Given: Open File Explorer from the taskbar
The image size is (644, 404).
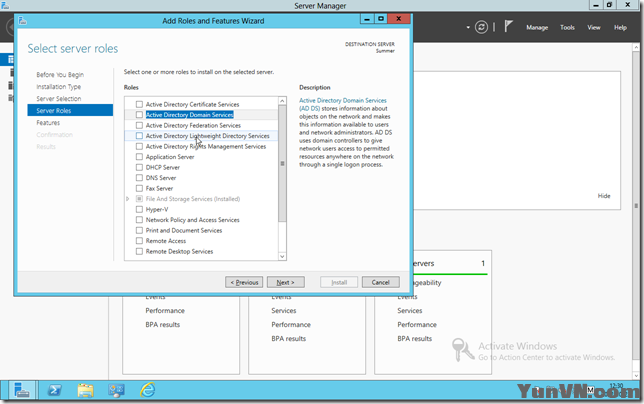Looking at the screenshot, I should point(85,390).
